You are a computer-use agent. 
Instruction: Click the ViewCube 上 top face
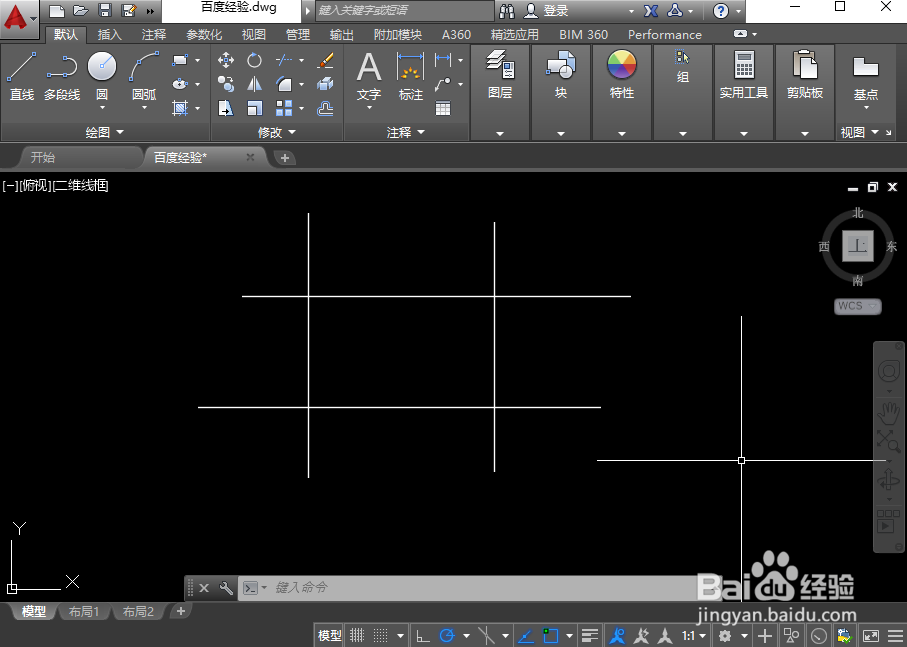tap(858, 246)
